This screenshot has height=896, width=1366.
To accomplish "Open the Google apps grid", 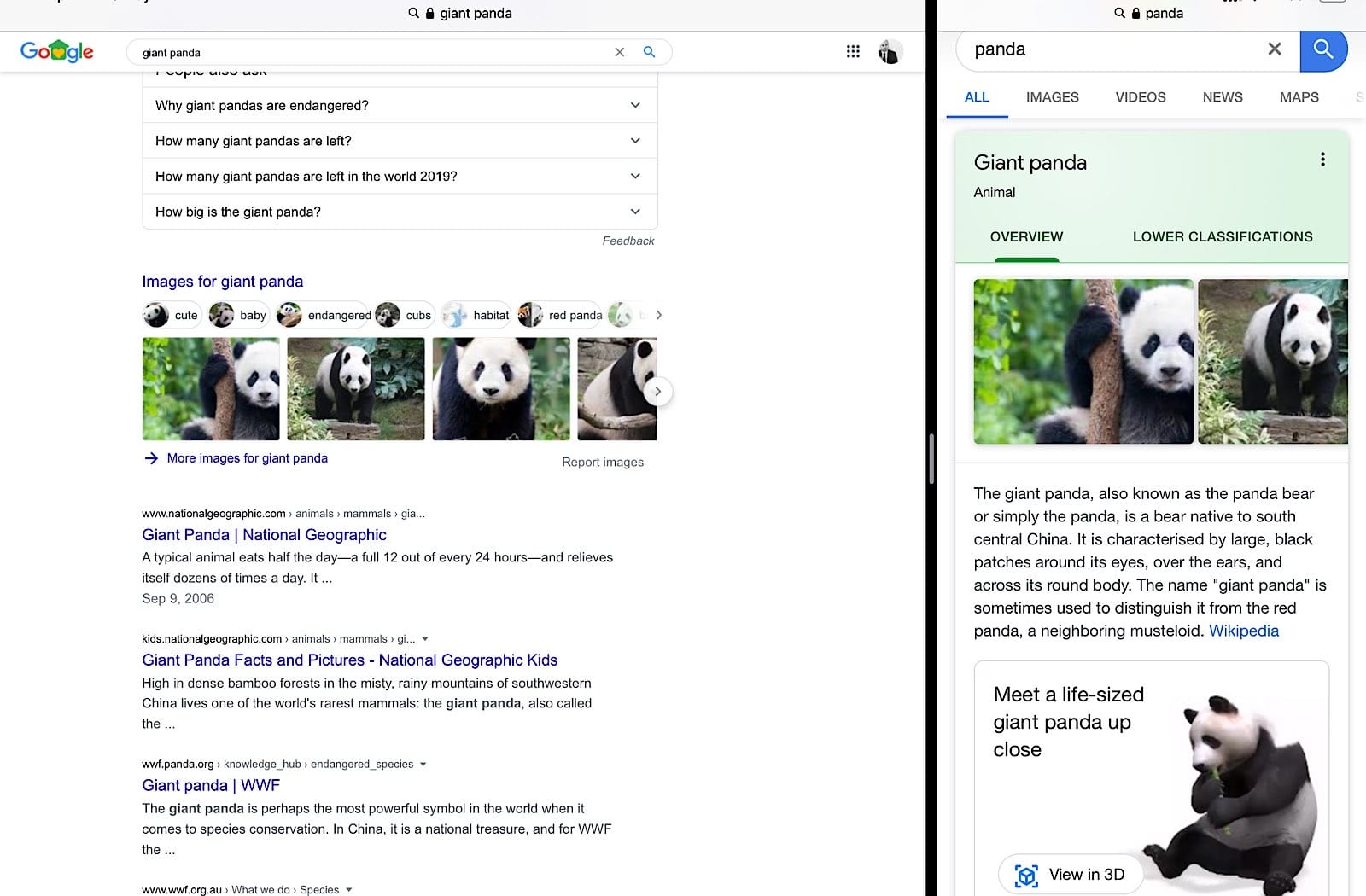I will pos(853,51).
